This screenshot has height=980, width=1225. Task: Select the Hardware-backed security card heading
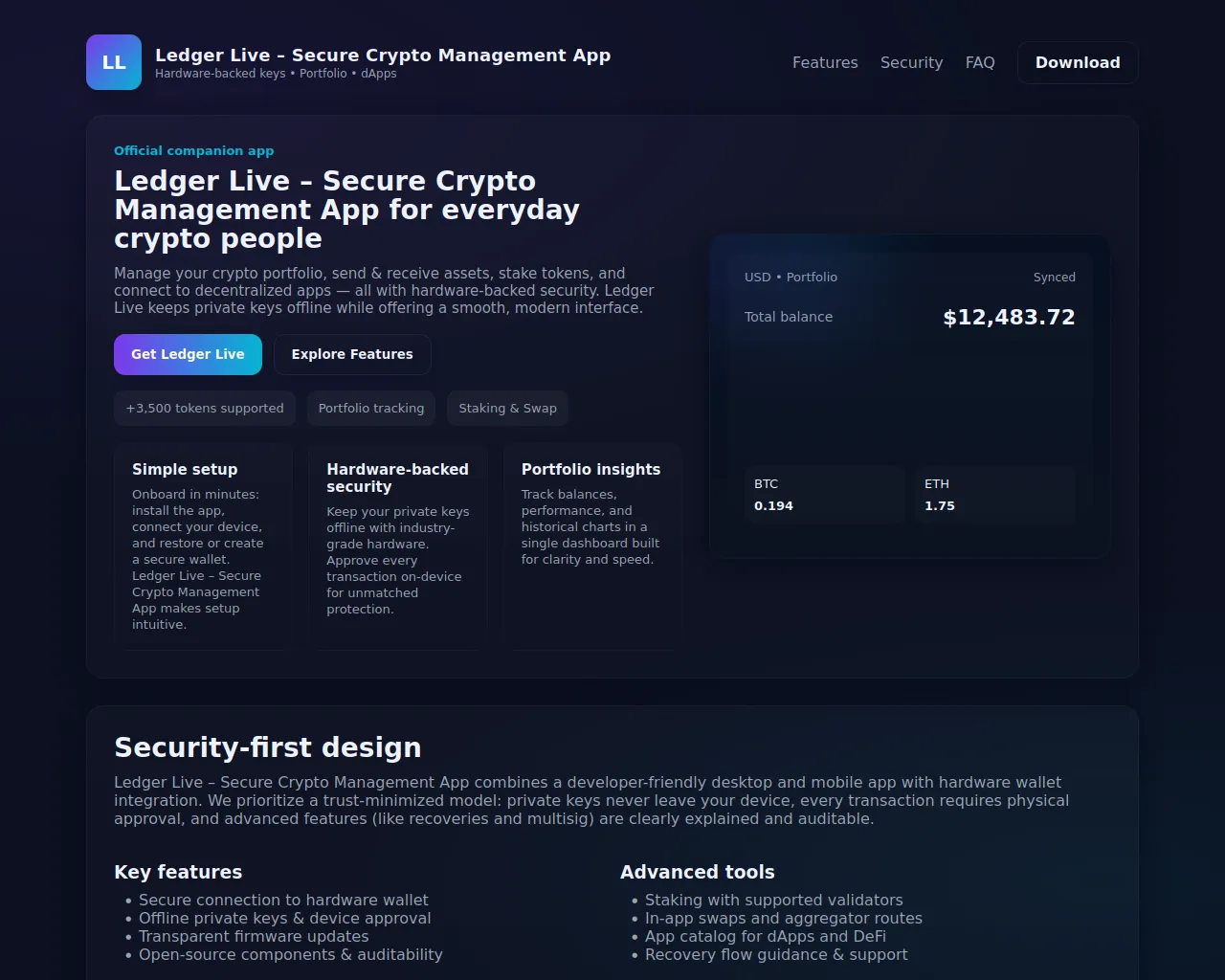(397, 478)
